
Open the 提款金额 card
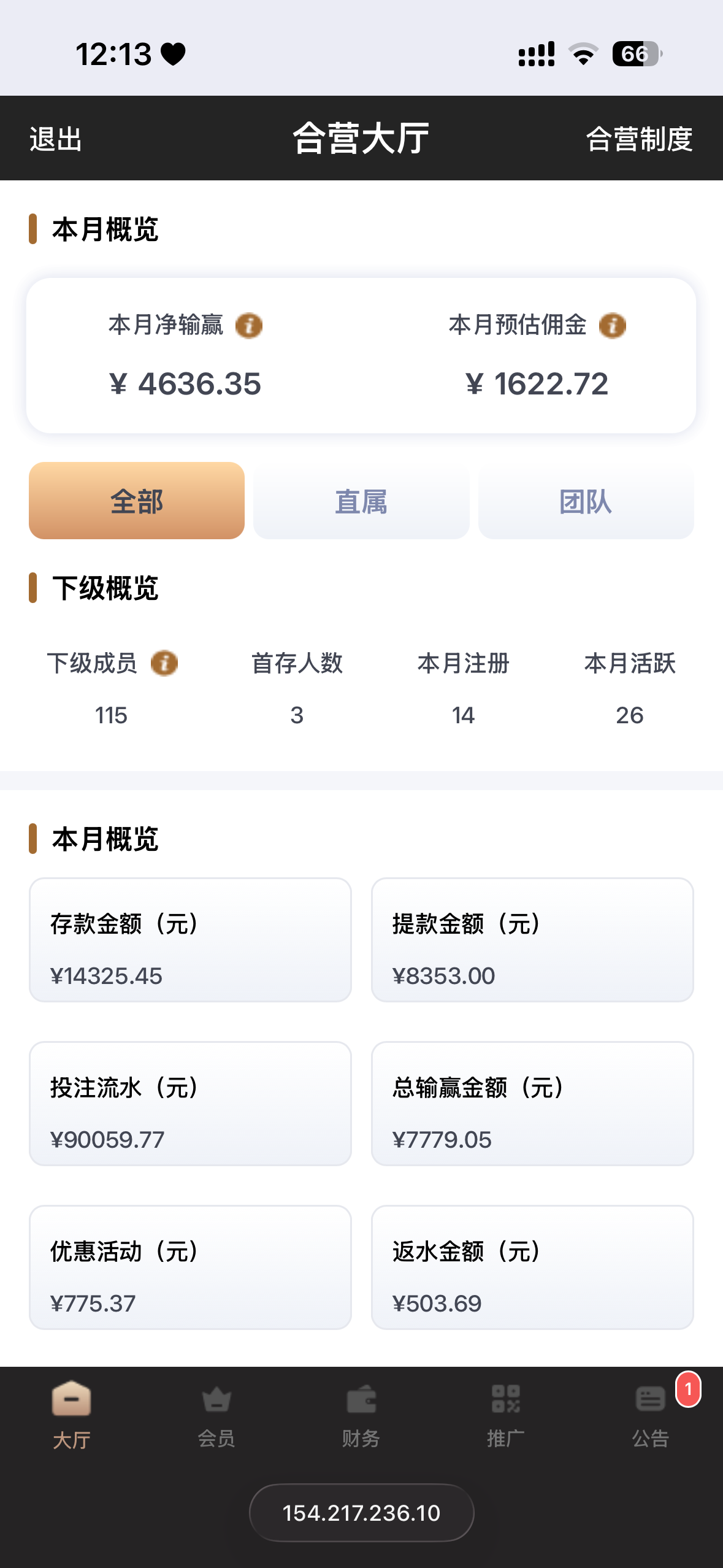pos(532,940)
